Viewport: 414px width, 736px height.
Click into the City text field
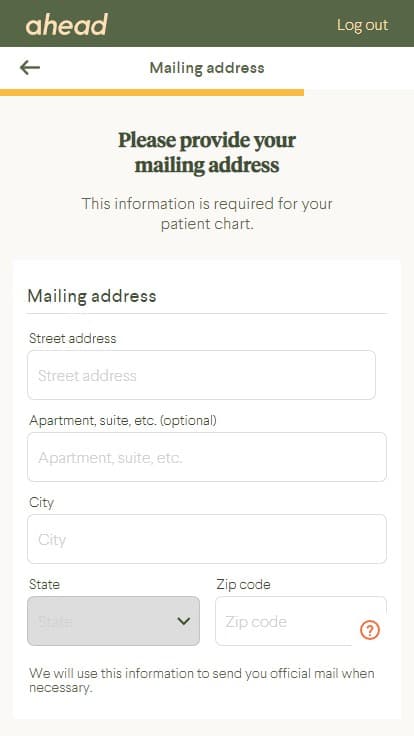click(x=207, y=539)
